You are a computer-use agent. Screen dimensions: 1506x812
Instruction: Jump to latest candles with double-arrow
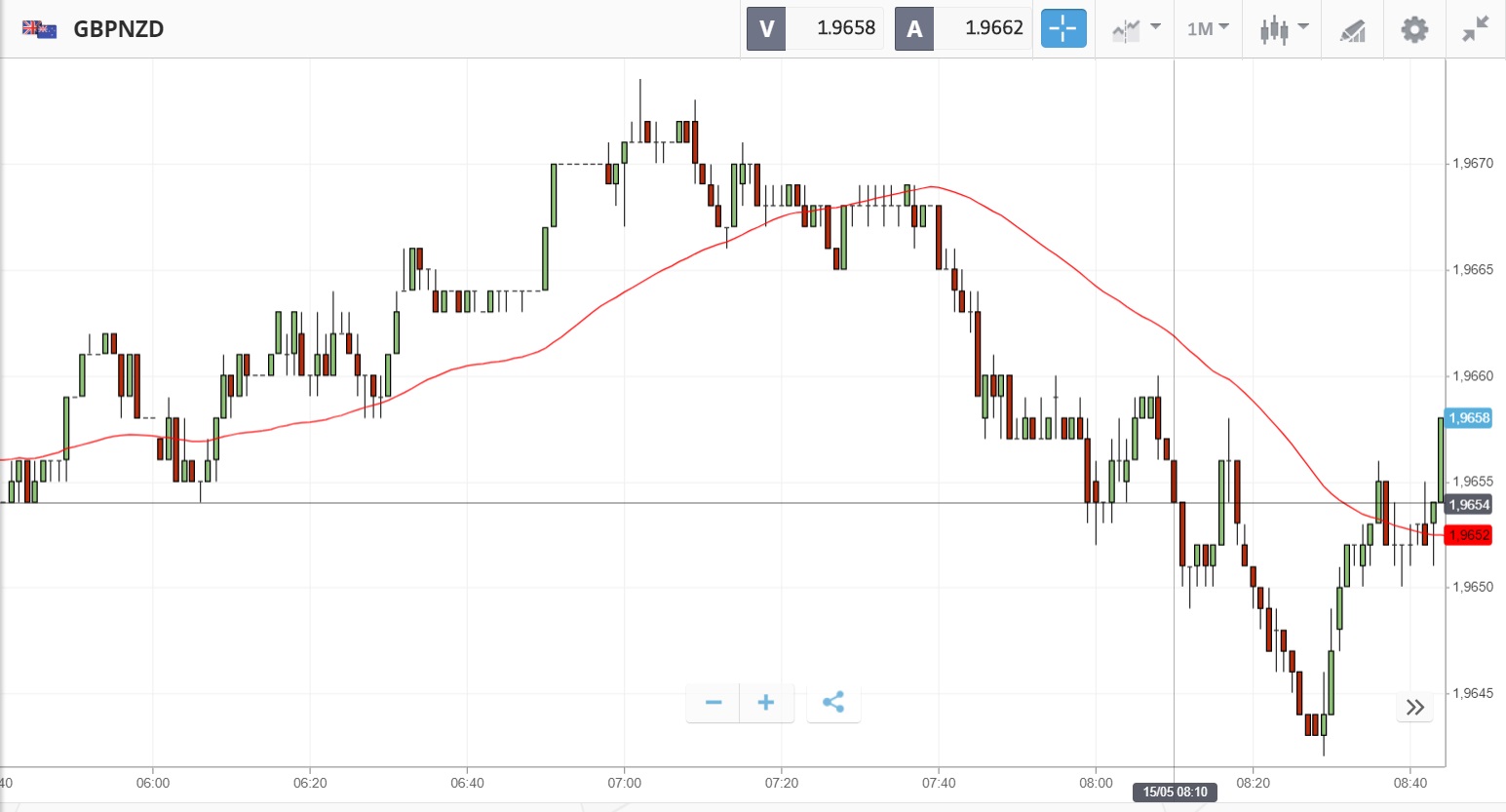[1415, 707]
